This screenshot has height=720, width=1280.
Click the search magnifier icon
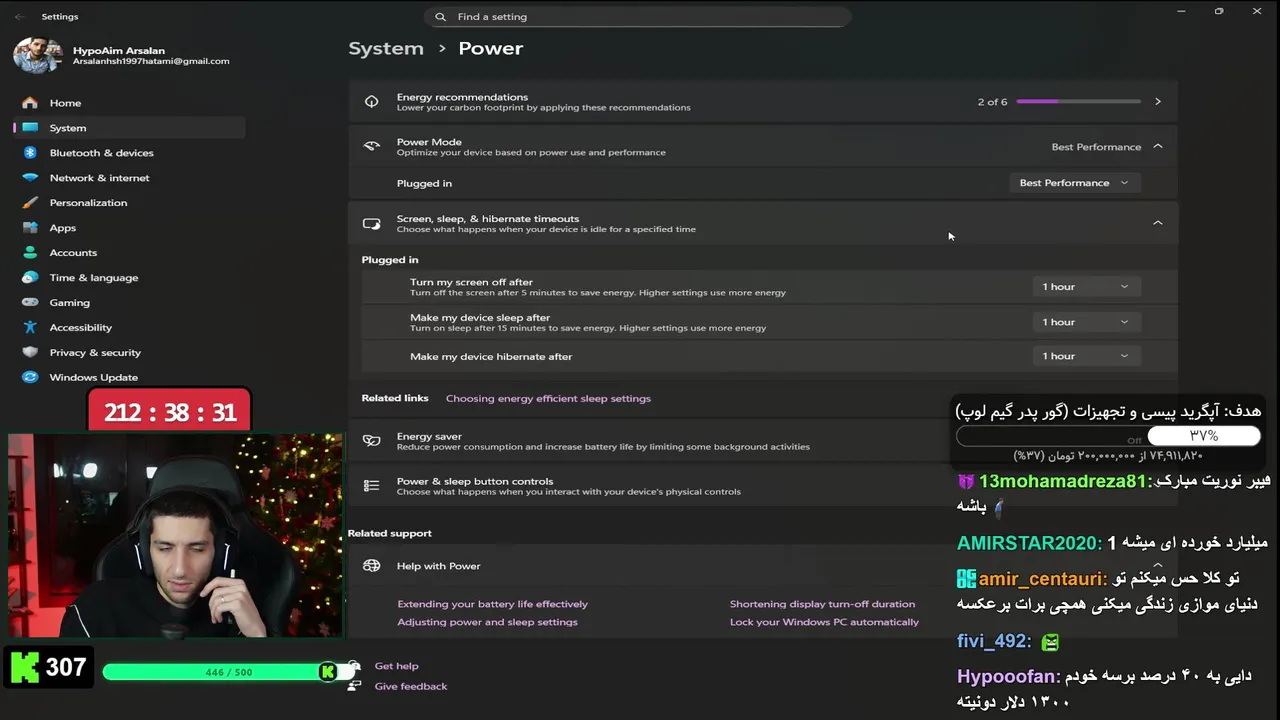point(441,17)
